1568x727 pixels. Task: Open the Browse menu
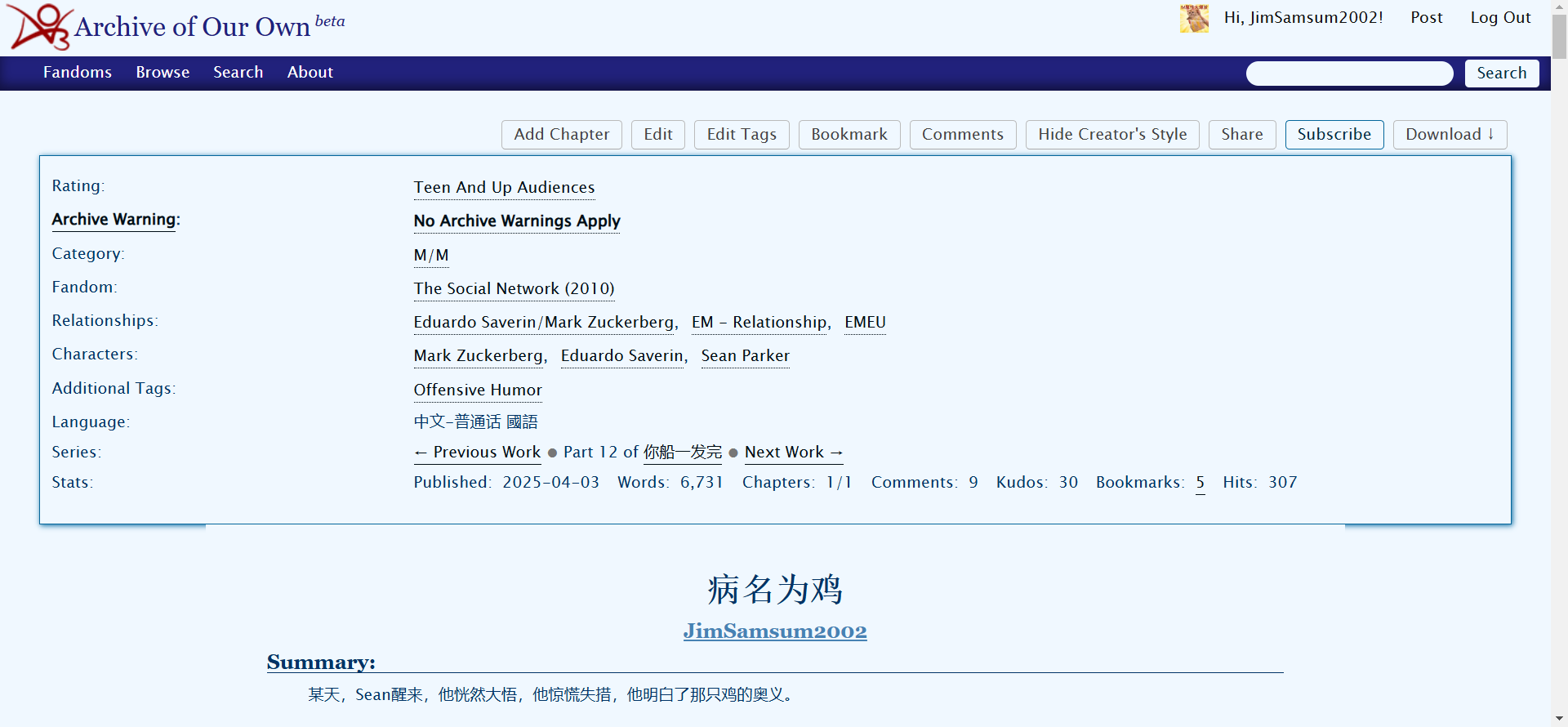click(x=163, y=72)
